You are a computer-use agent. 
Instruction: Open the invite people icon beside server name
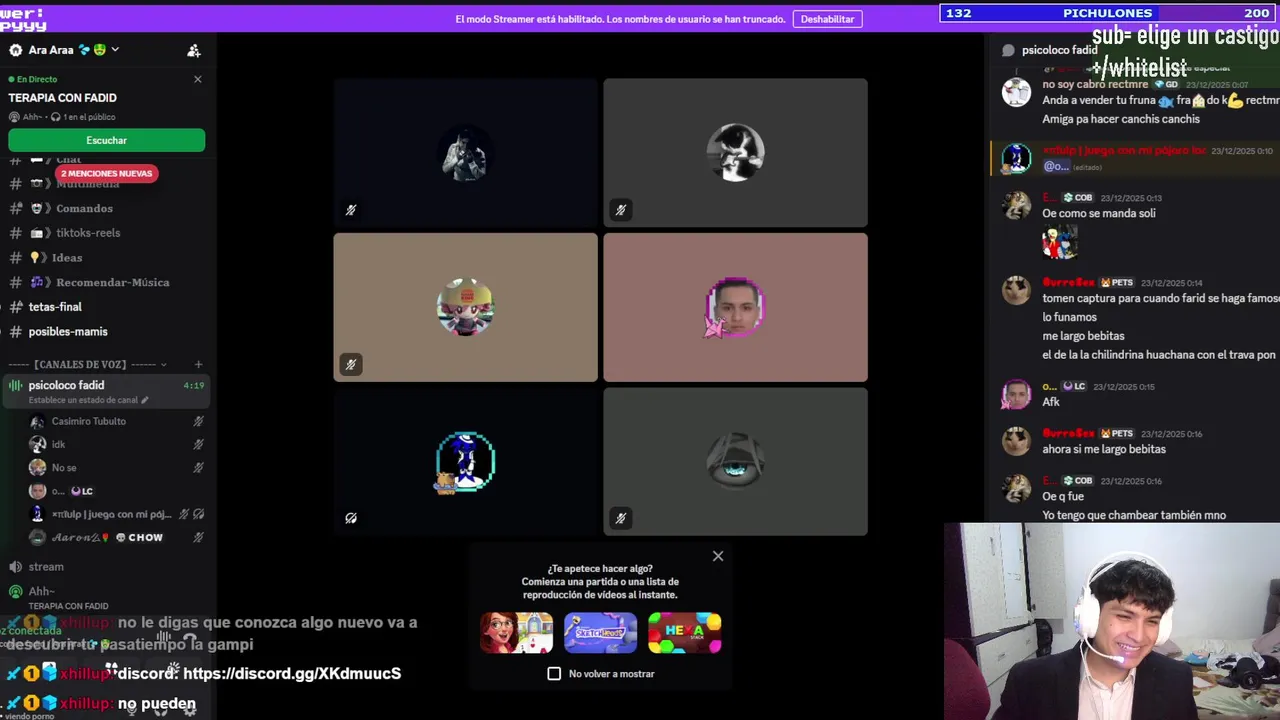pos(194,50)
